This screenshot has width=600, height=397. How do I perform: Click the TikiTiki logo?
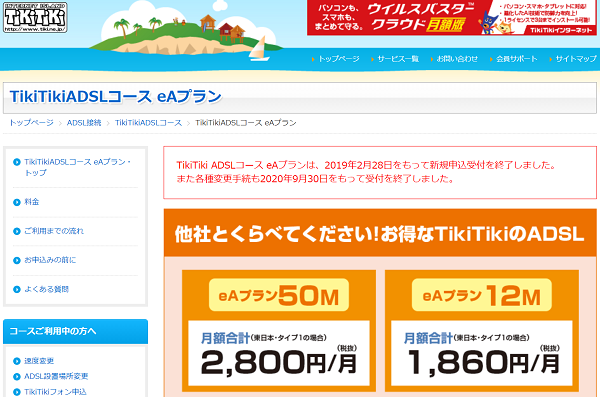point(35,17)
